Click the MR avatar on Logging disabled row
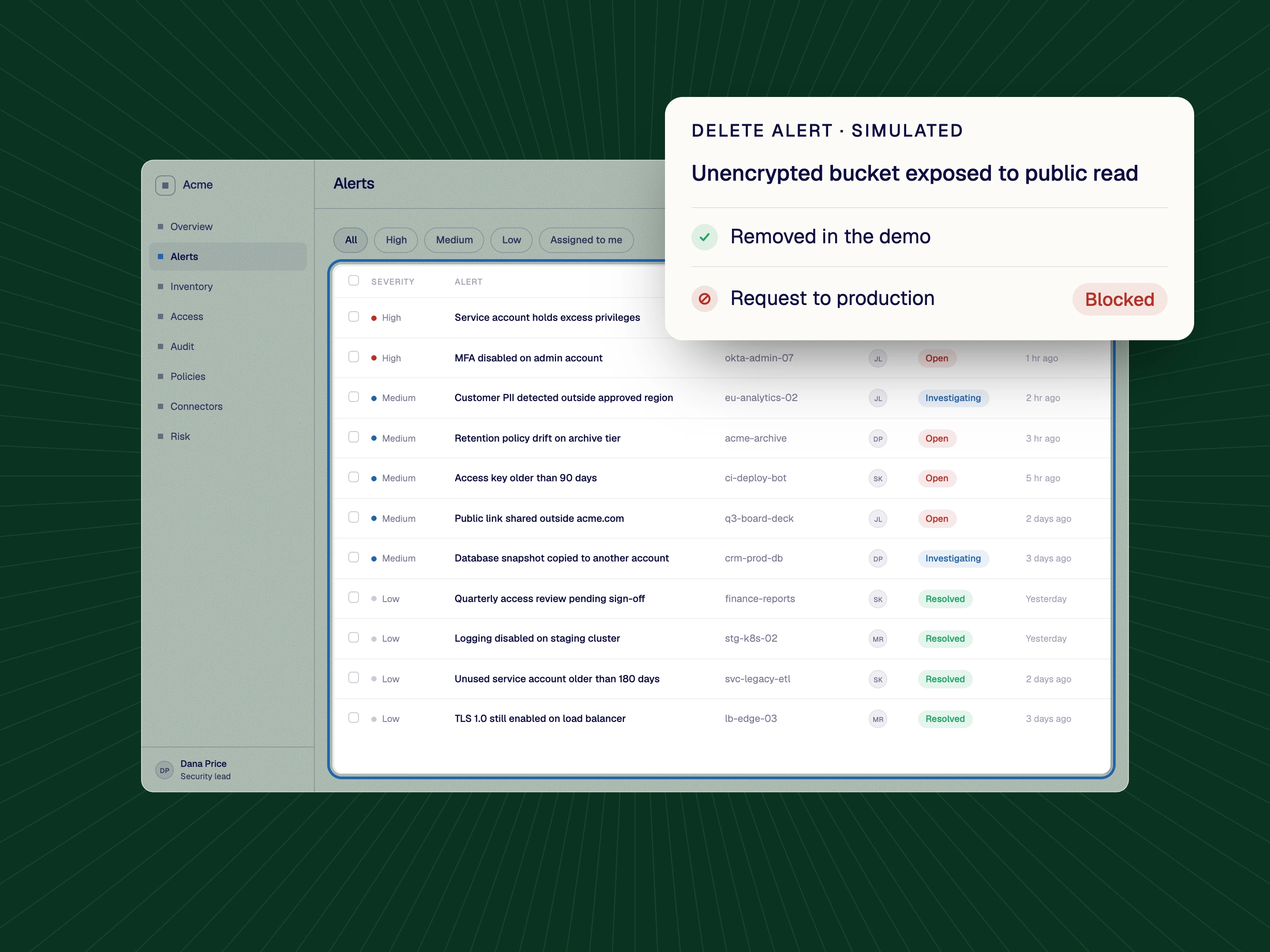This screenshot has width=1270, height=952. tap(878, 639)
